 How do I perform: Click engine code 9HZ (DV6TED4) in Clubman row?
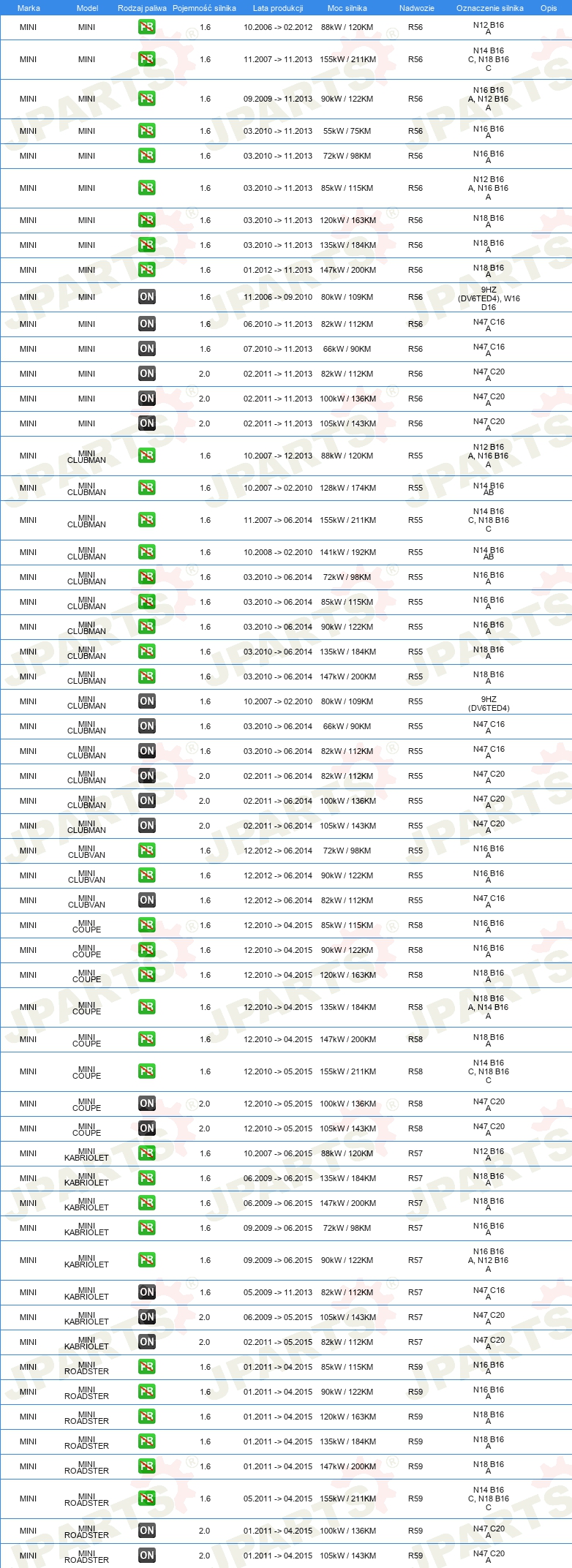489,704
